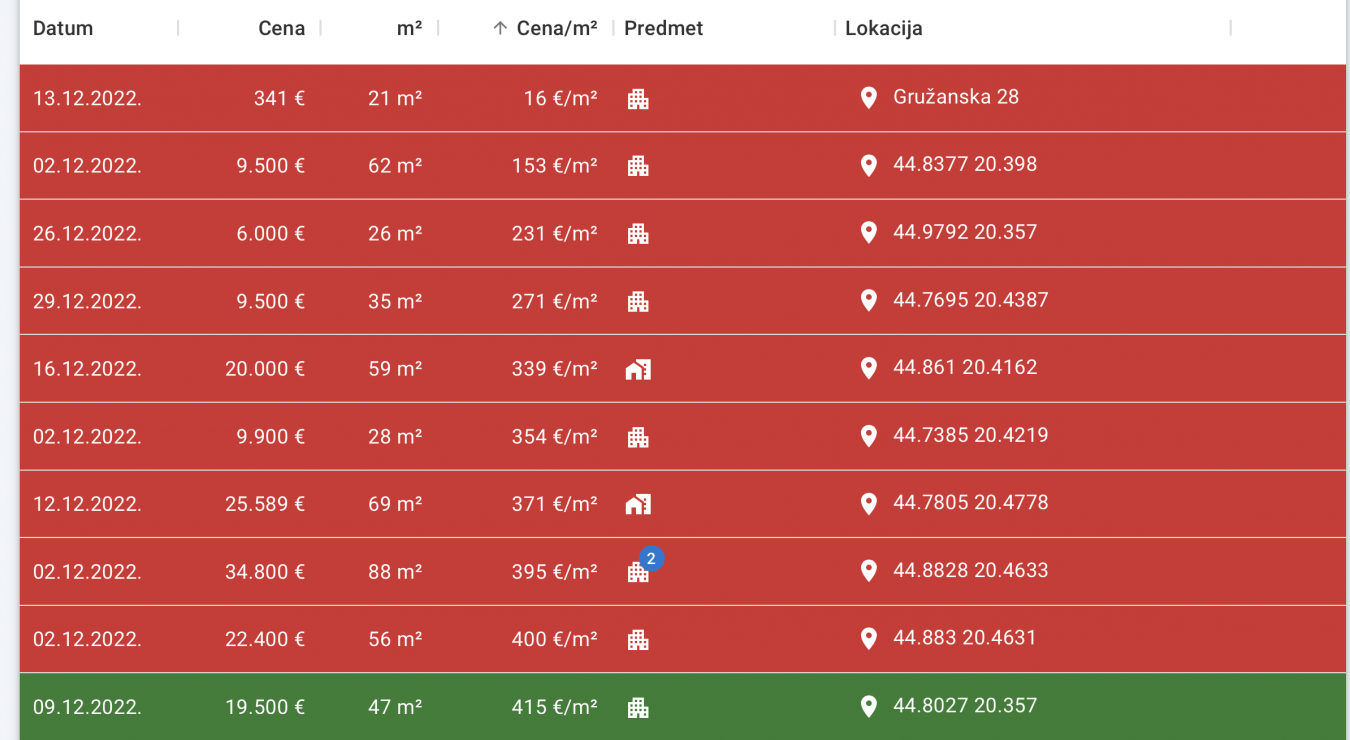Screen dimensions: 1350x740
Task: Select the row dated 13.12.2022.
Action: tap(87, 98)
